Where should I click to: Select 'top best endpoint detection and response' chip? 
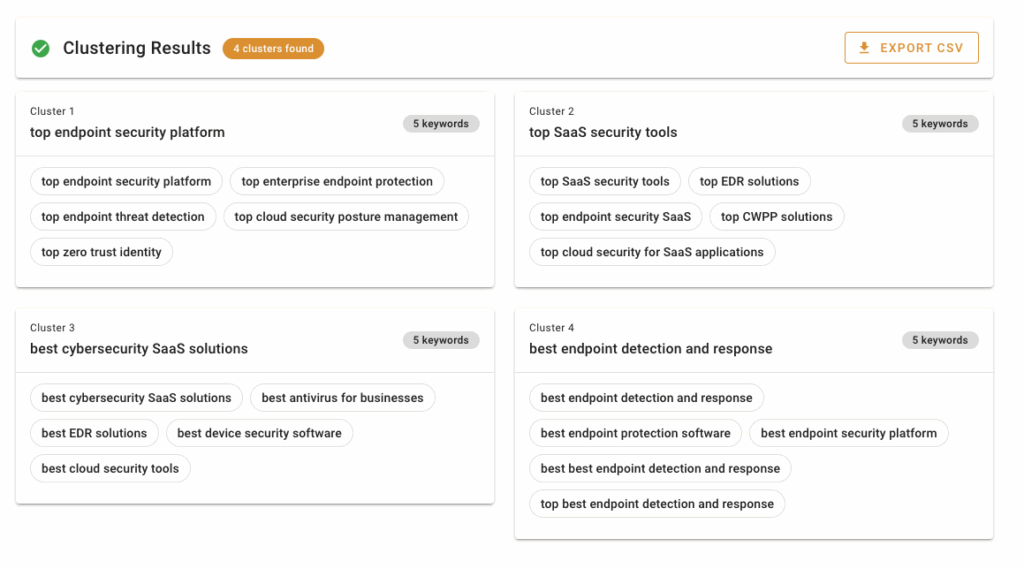coord(657,504)
